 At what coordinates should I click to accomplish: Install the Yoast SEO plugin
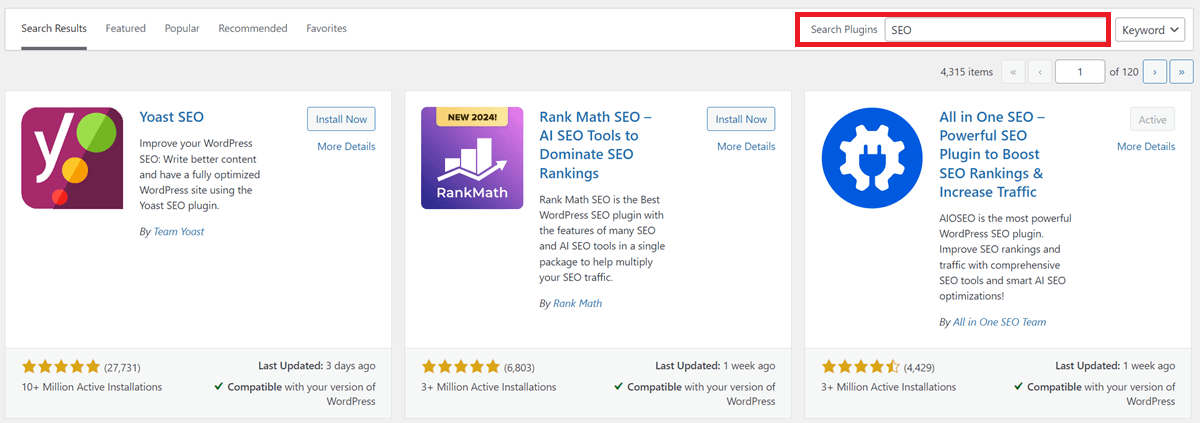[x=341, y=119]
